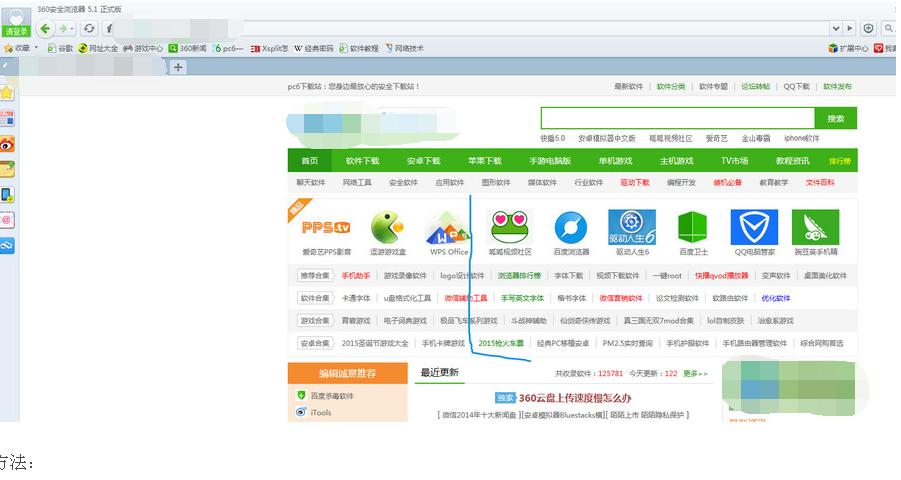
Task: Open the 浏览器排行榜 link
Action: click(x=519, y=276)
